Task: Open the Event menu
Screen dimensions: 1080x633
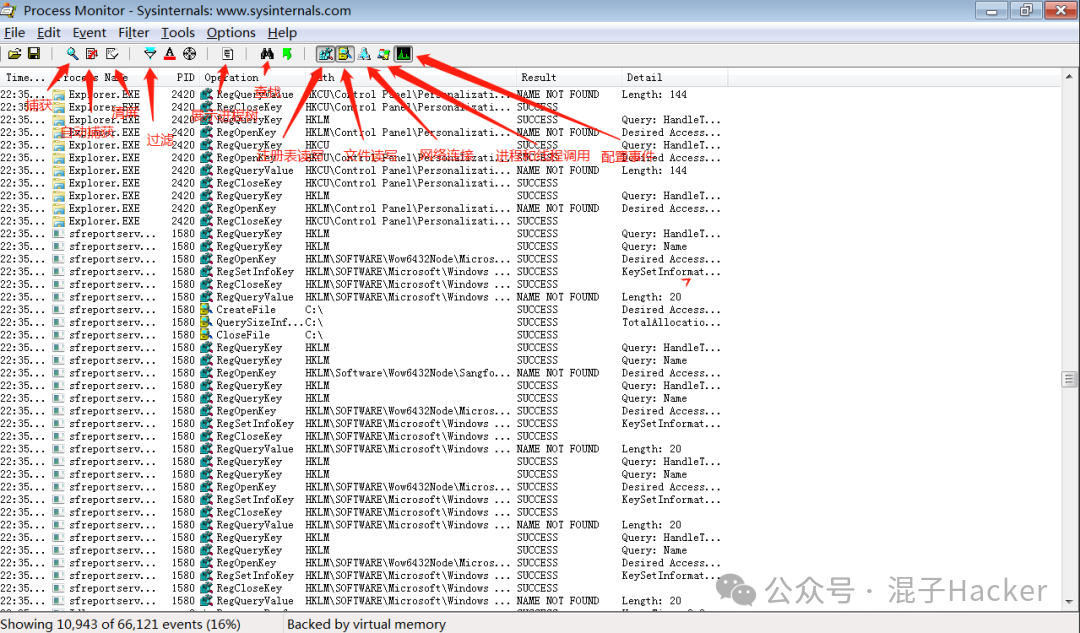Action: 90,32
